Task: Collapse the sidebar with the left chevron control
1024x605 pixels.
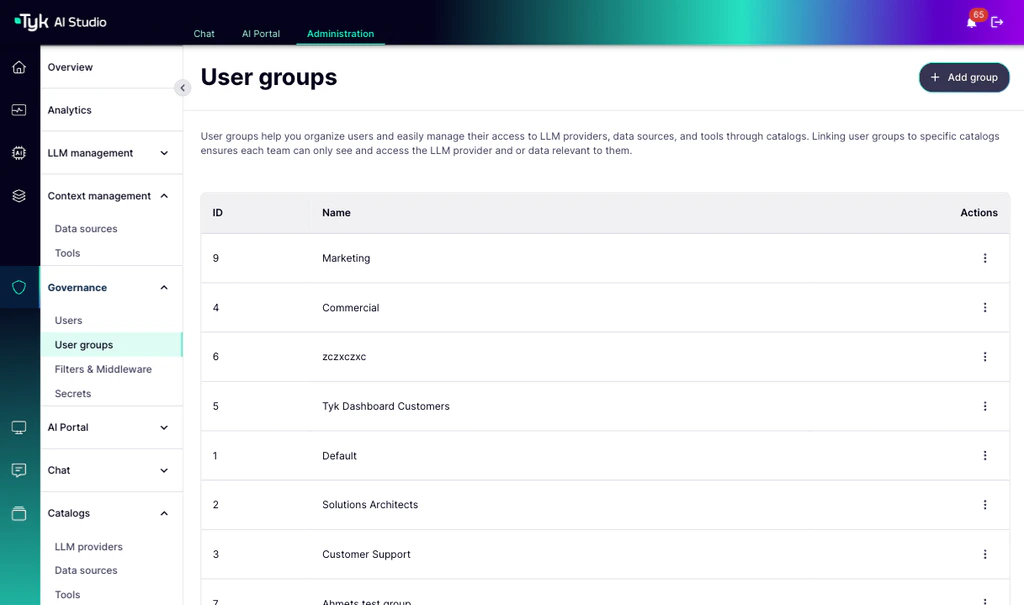Action: point(182,88)
